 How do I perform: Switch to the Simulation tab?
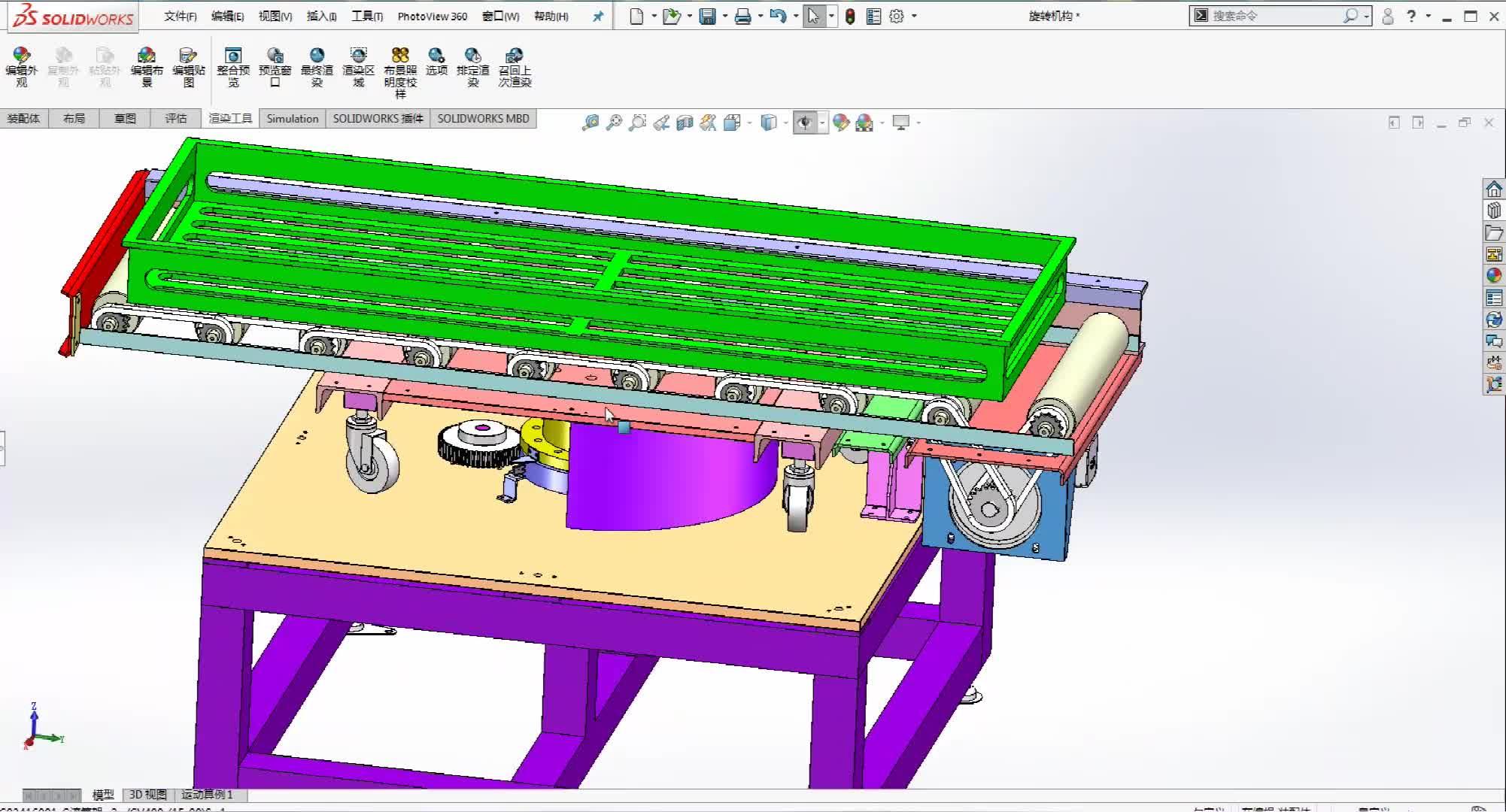(x=292, y=119)
